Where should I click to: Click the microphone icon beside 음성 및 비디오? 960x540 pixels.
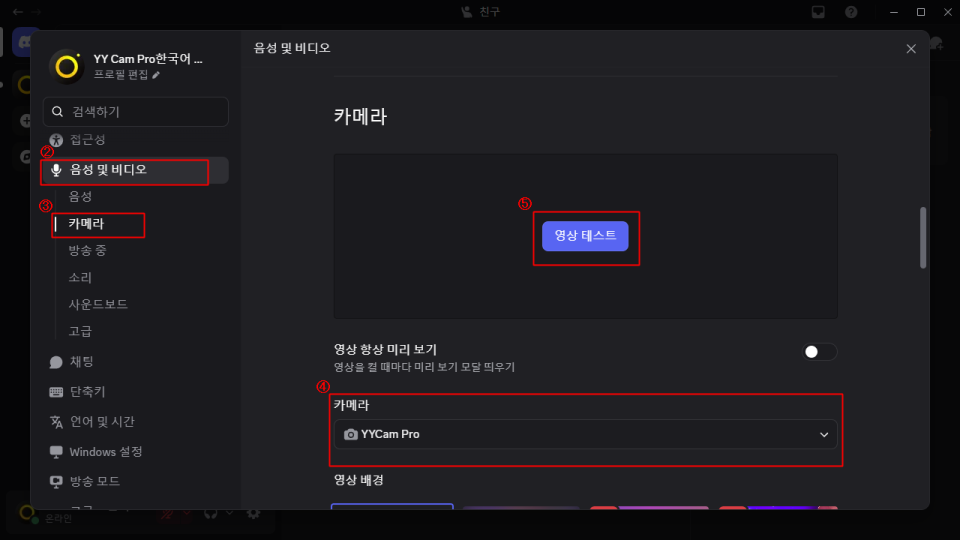(56, 170)
